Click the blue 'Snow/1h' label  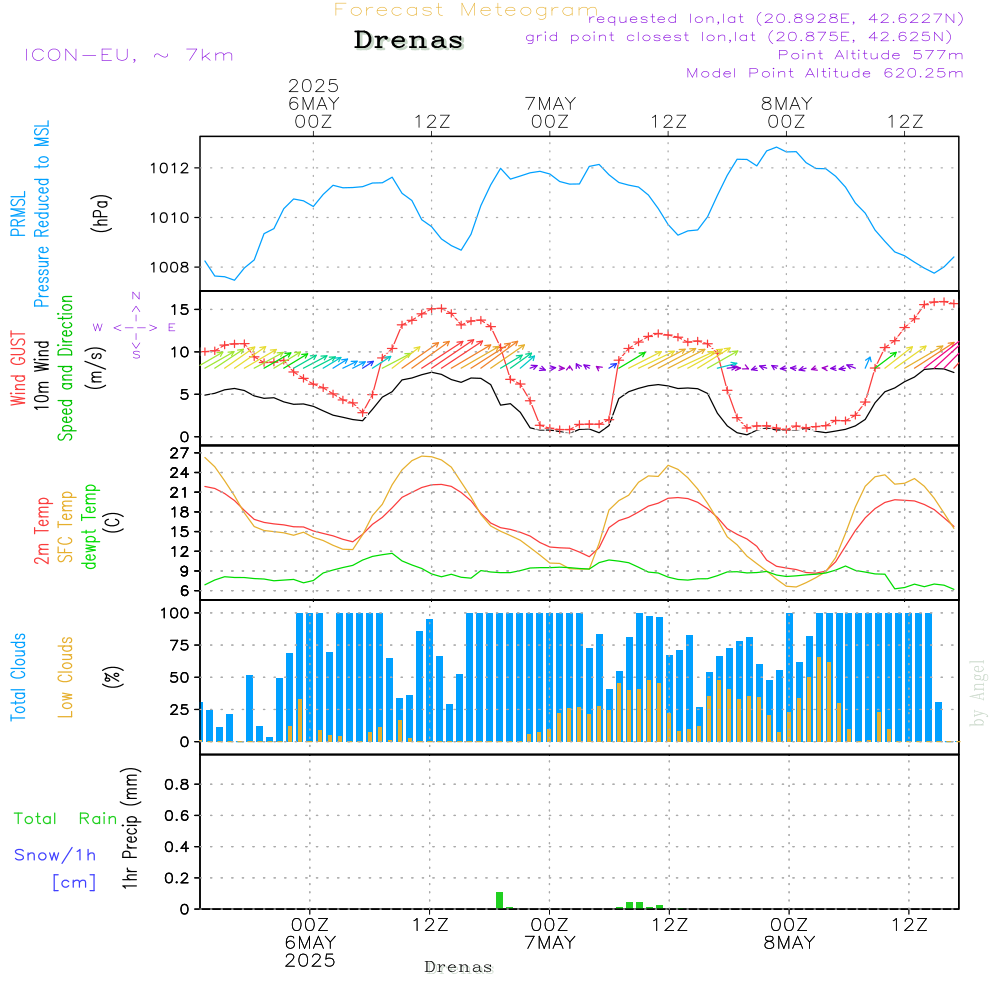click(x=55, y=855)
